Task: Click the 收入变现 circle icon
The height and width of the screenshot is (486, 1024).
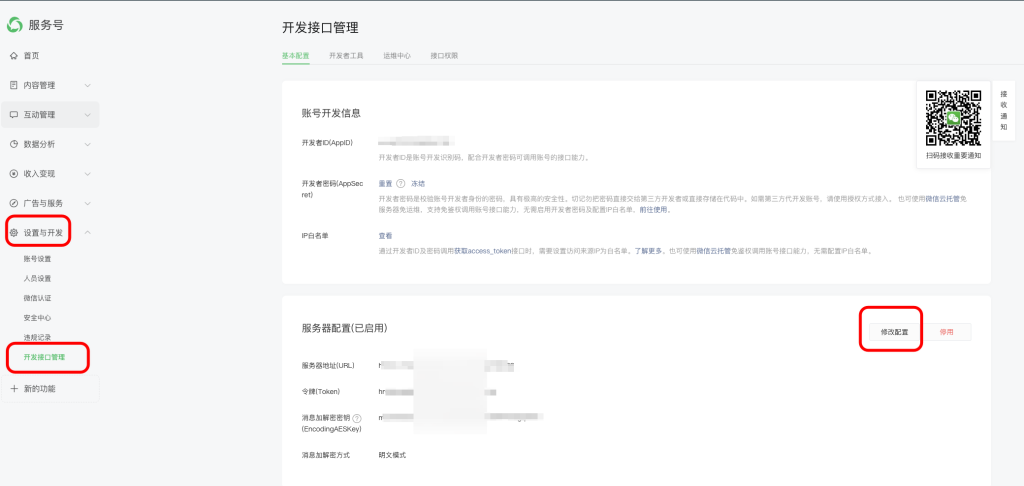Action: pyautogui.click(x=14, y=173)
